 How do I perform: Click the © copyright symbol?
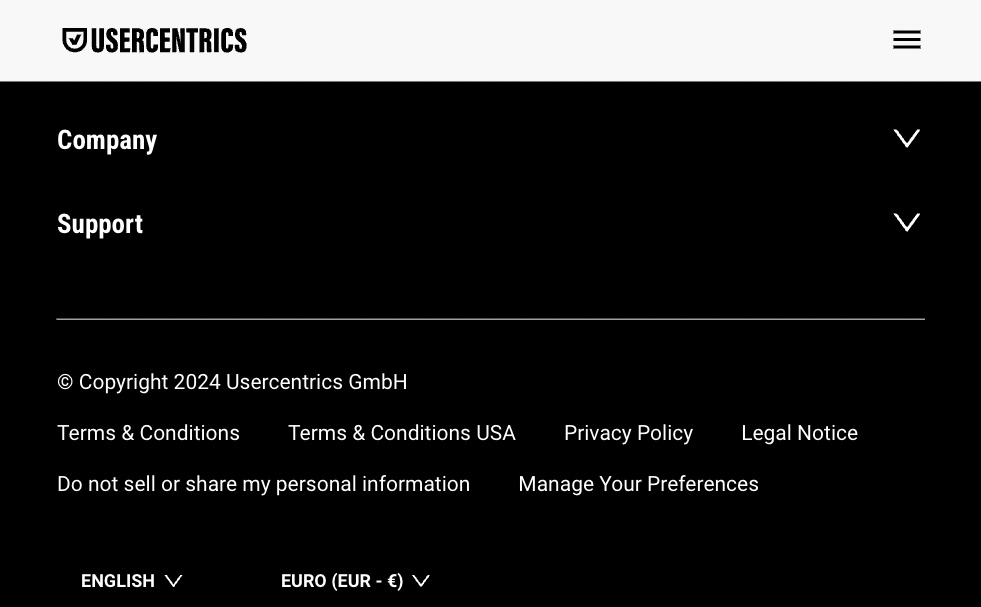65,382
